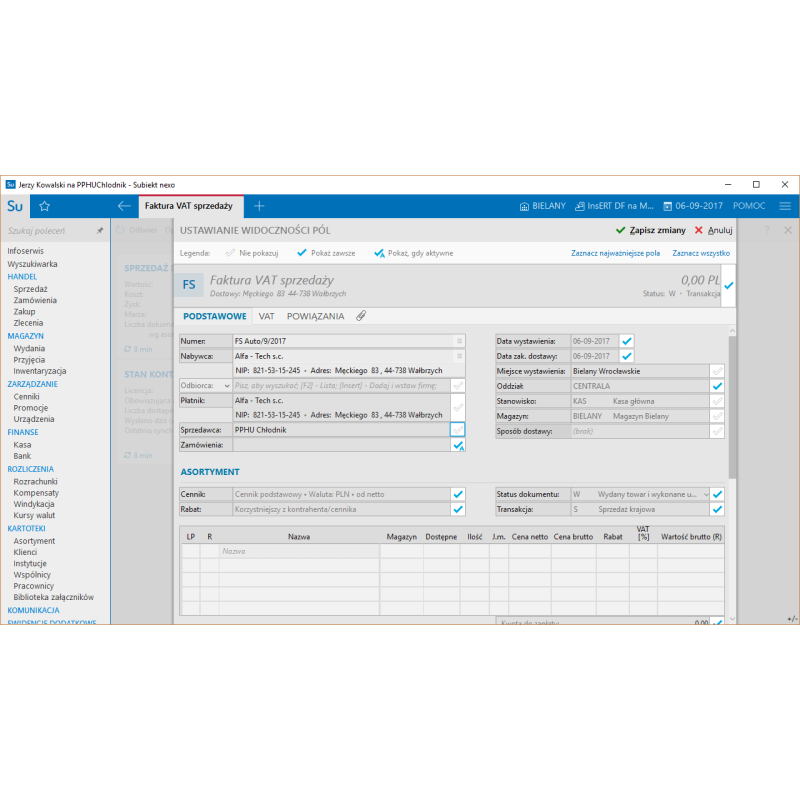Click the favorites star icon
The height and width of the screenshot is (800, 800).
[44, 206]
